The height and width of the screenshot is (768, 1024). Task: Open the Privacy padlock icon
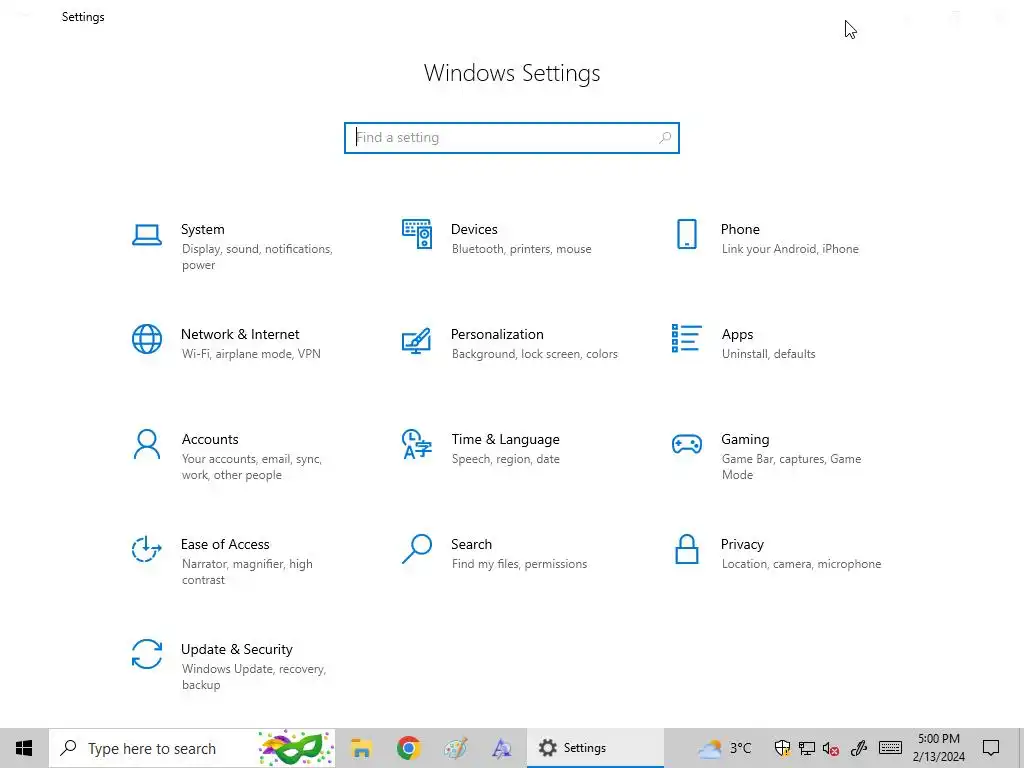686,549
